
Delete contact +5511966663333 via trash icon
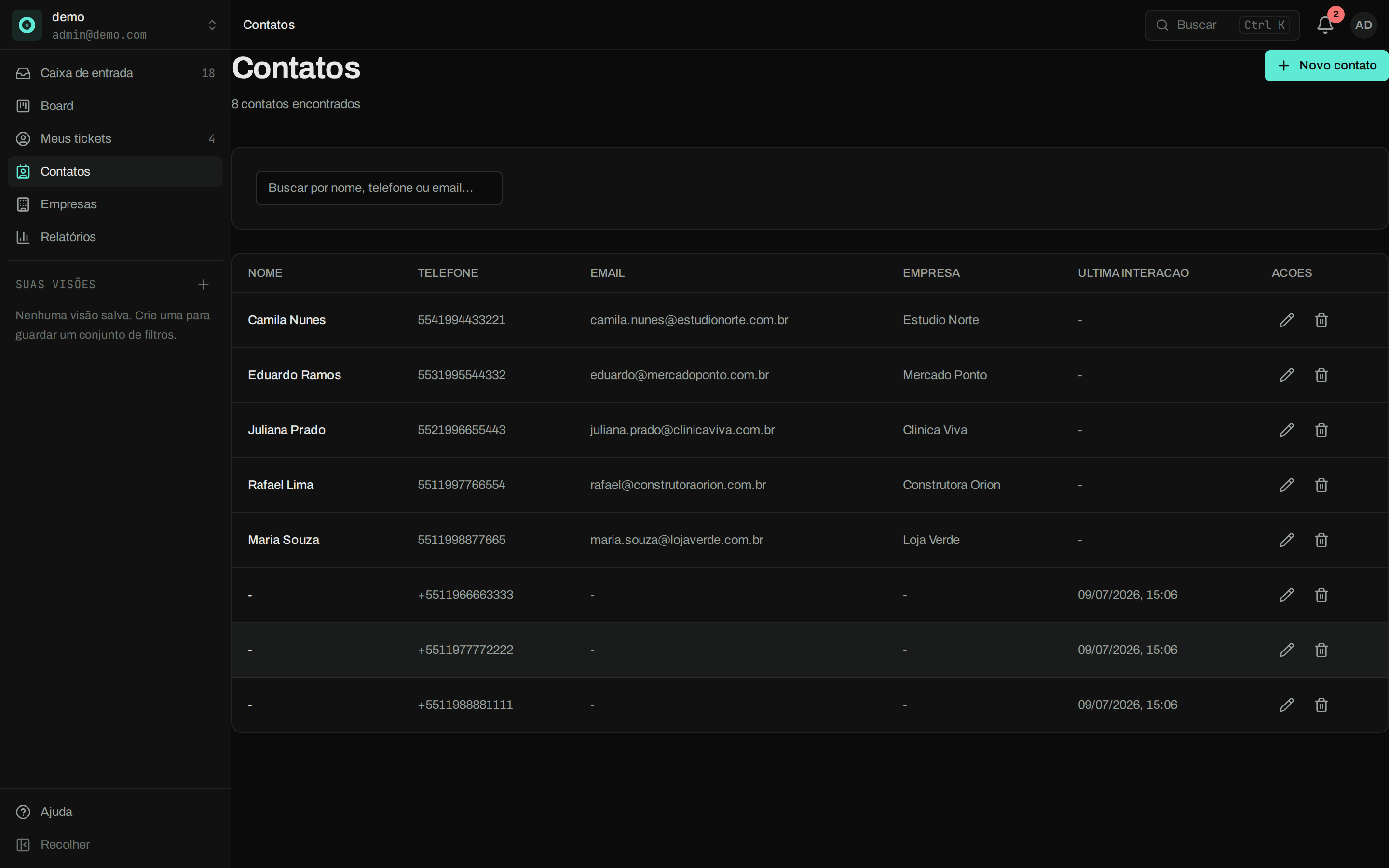click(1321, 595)
